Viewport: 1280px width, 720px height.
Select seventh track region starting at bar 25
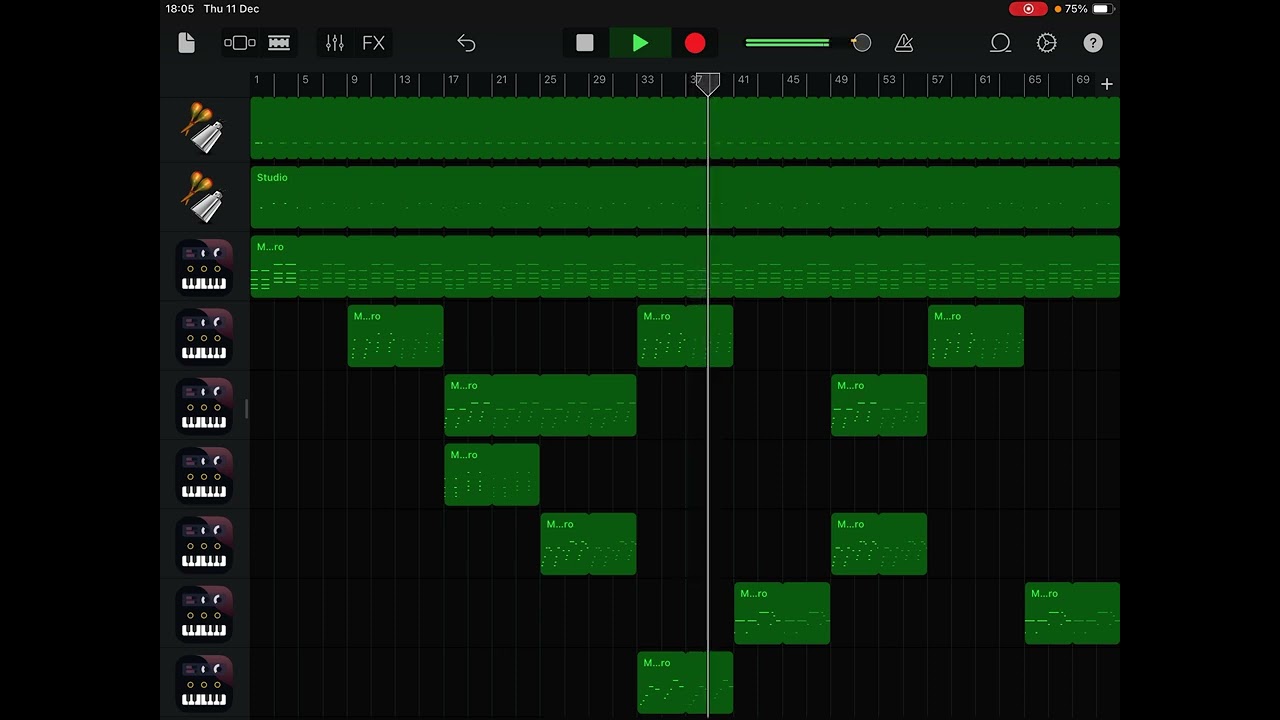[x=588, y=544]
